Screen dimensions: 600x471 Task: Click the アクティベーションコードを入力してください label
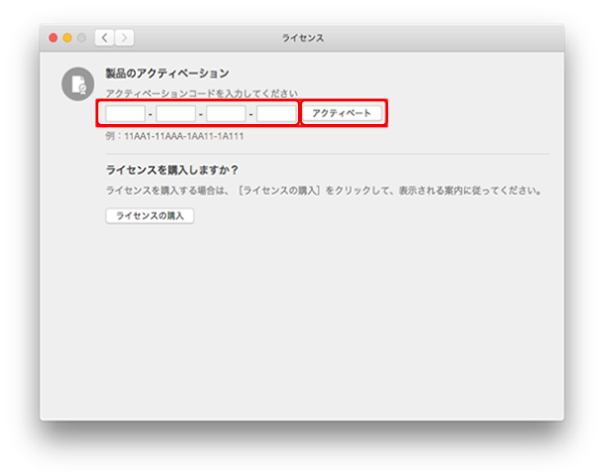pyautogui.click(x=201, y=93)
